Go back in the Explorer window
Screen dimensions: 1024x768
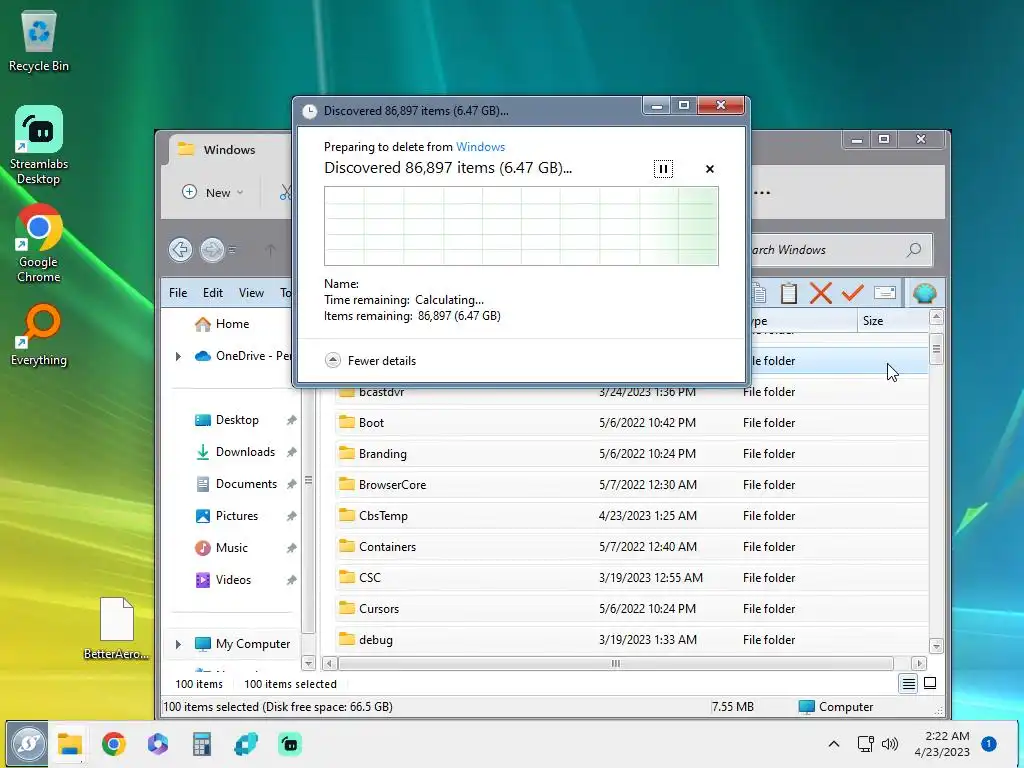coord(180,249)
